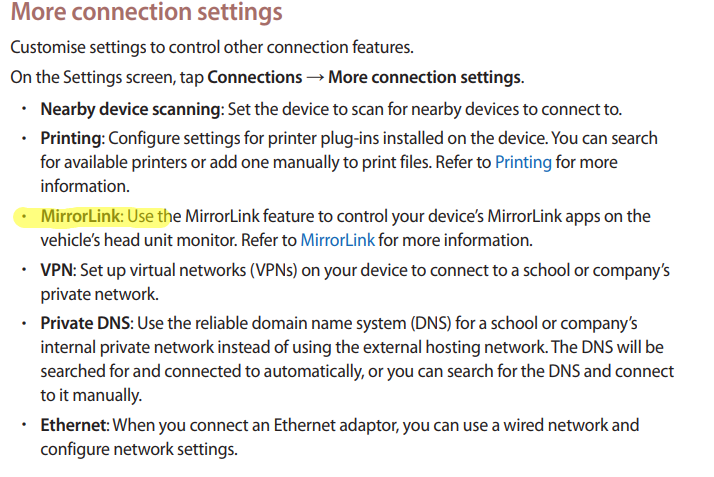Click the bold "VPN" bullet label

pos(58,271)
